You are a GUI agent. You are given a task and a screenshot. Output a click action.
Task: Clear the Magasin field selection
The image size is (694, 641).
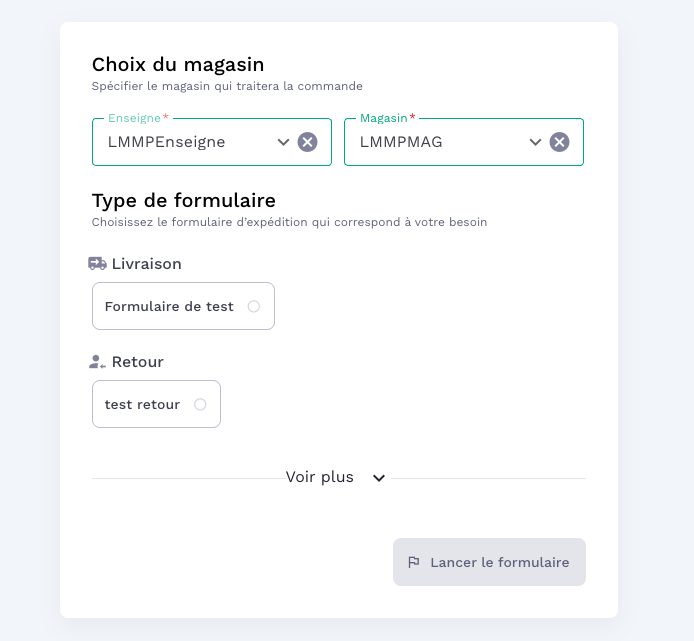(x=560, y=142)
